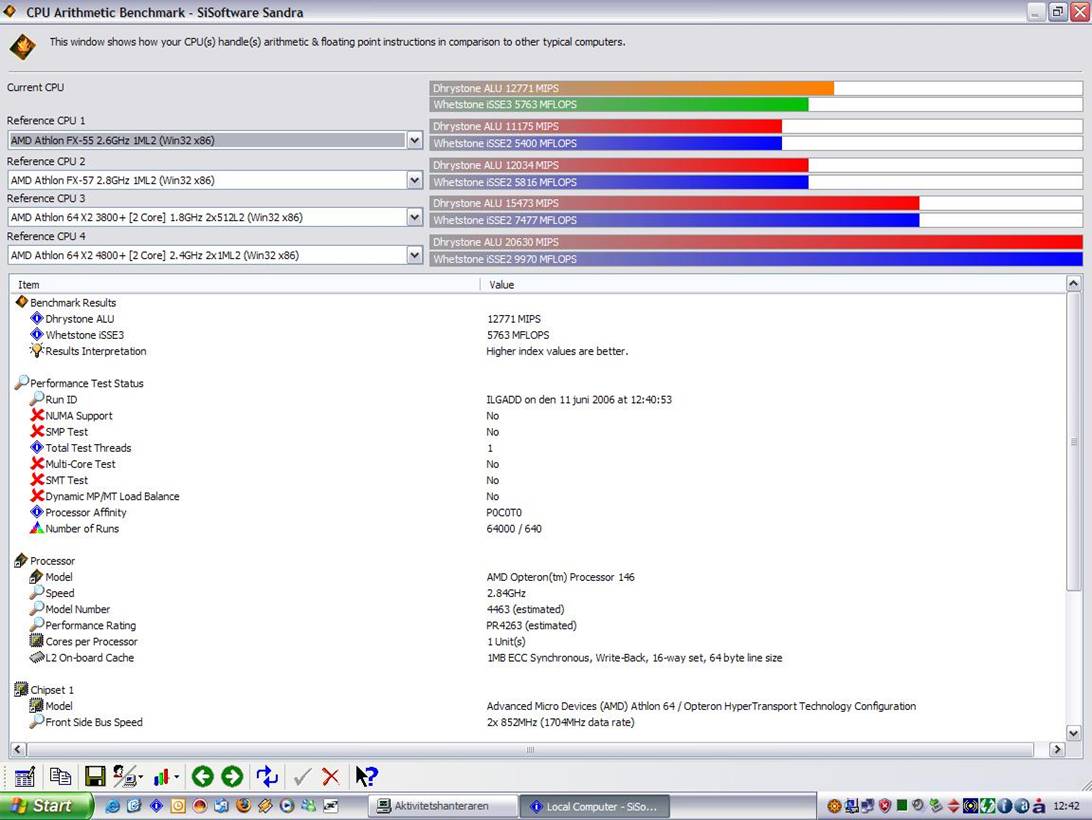The height and width of the screenshot is (820, 1092).
Task: Expand the Reference CPU 4 dropdown list
Action: point(414,255)
